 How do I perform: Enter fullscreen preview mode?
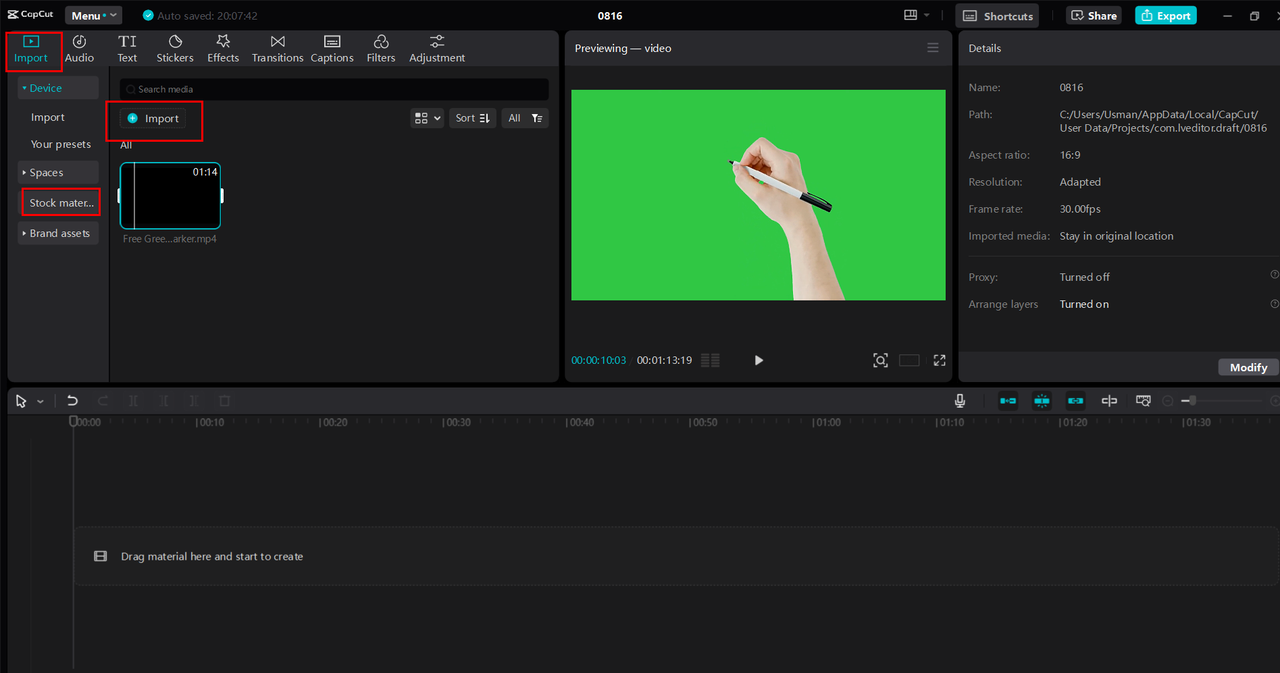939,360
